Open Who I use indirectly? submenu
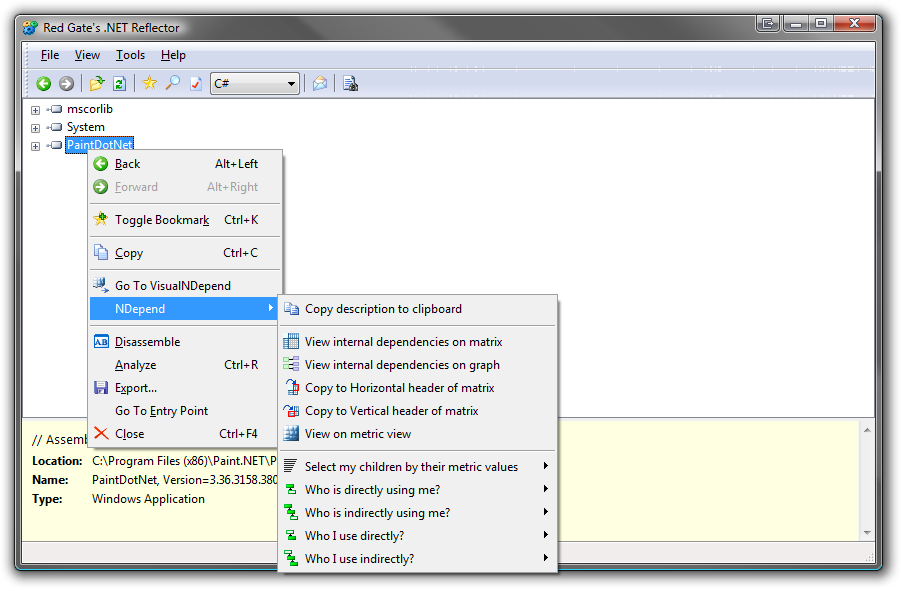Viewport: 901px width, 591px height. coord(418,559)
